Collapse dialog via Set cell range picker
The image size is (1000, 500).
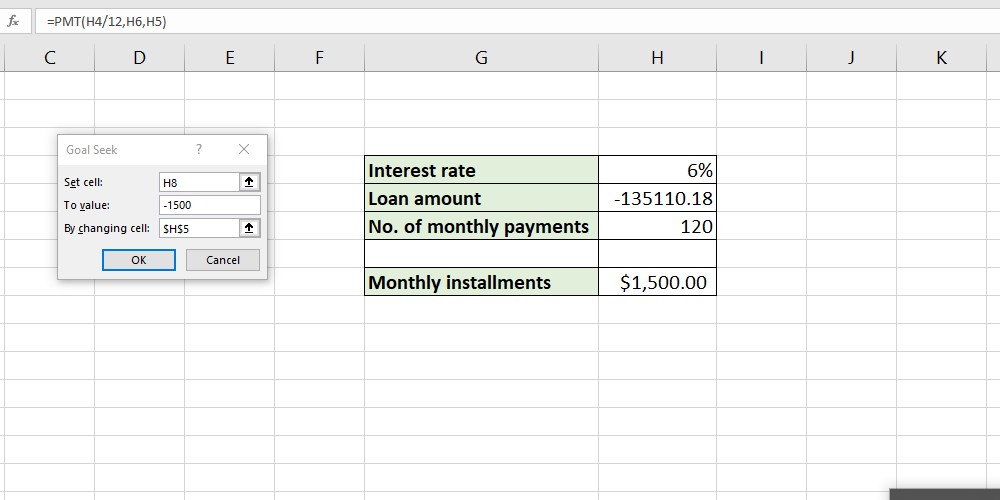click(249, 182)
